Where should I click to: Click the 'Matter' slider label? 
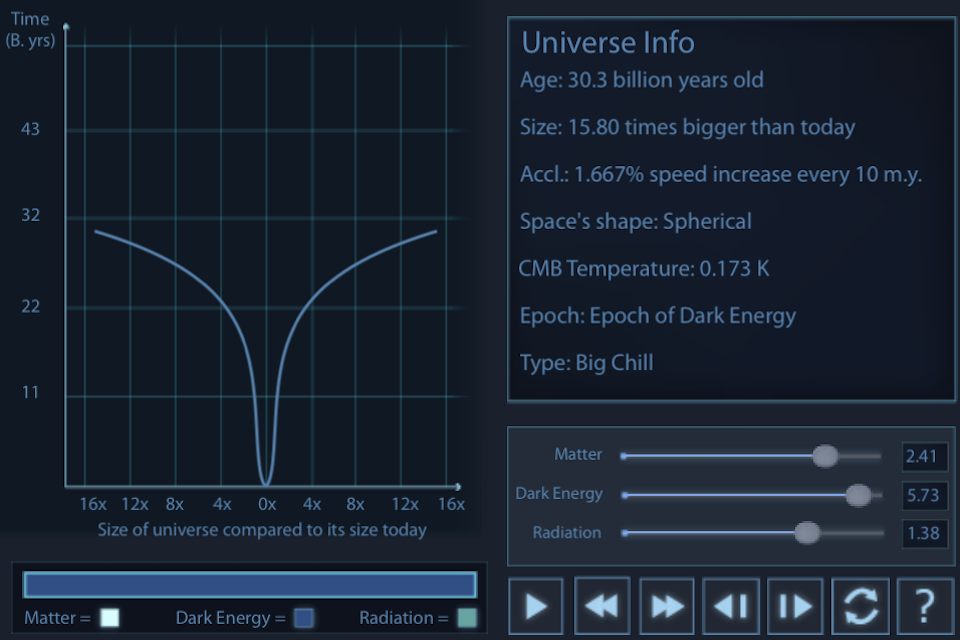point(578,454)
